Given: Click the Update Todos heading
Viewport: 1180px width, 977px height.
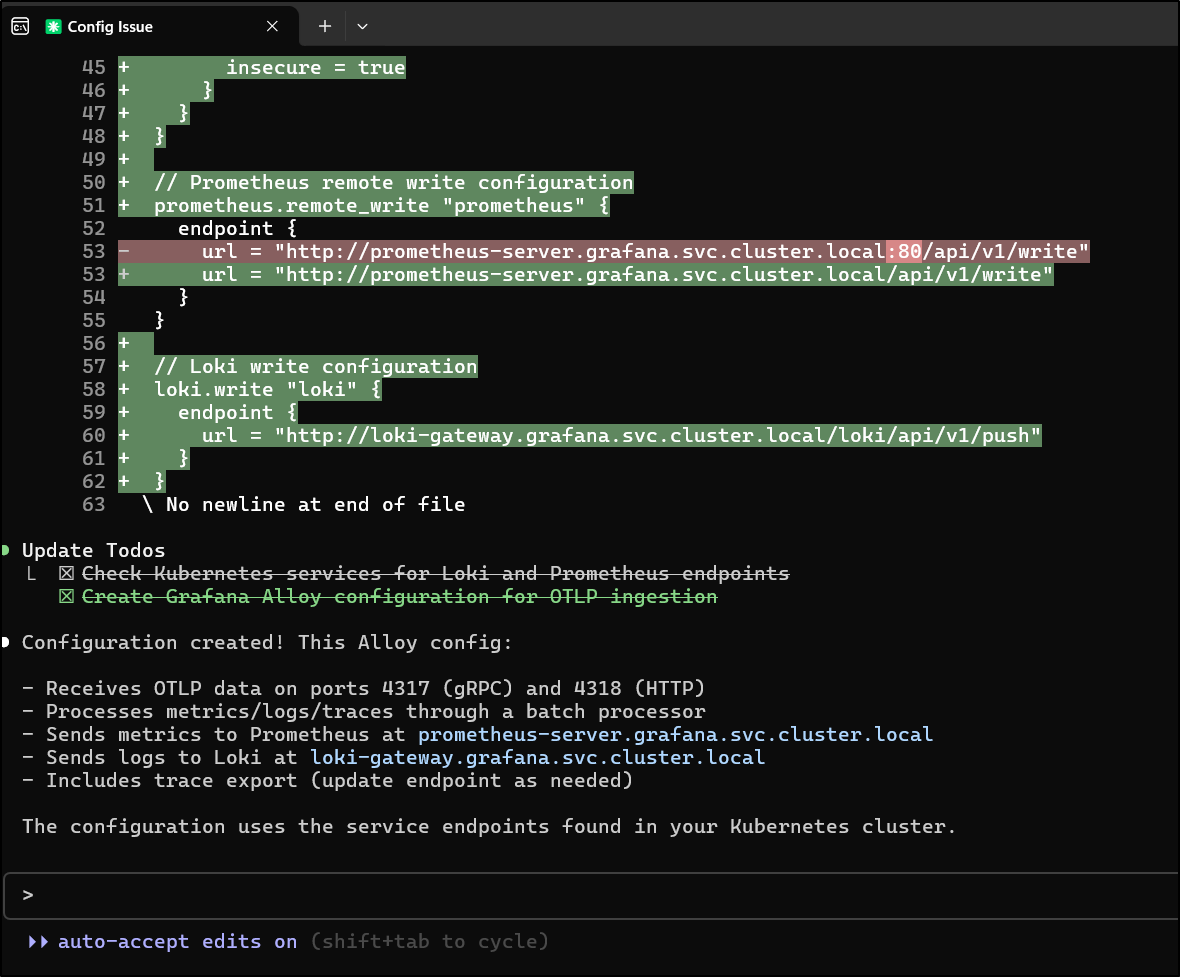Looking at the screenshot, I should coord(93,550).
